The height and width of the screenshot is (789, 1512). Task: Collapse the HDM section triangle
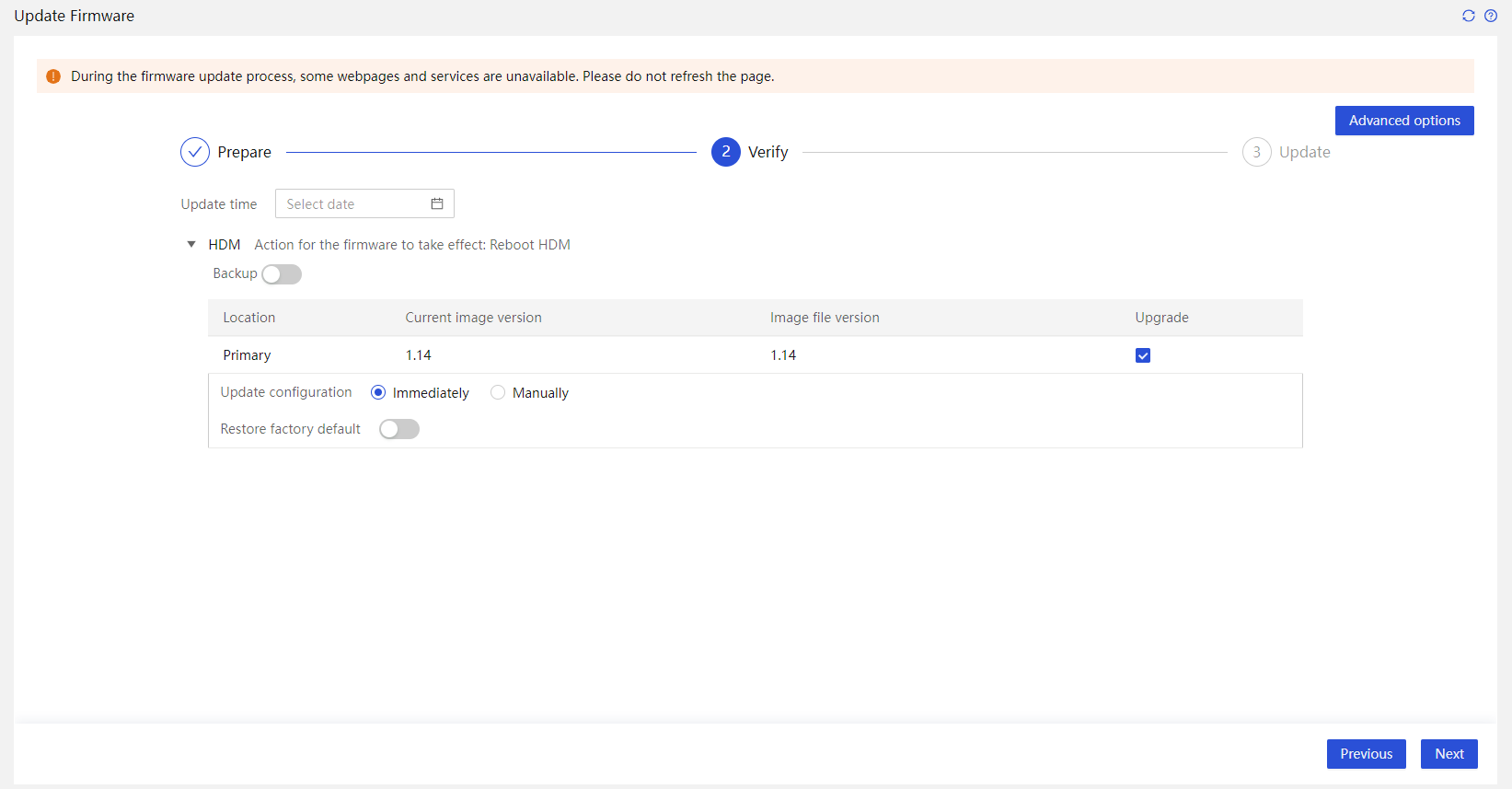tap(191, 245)
